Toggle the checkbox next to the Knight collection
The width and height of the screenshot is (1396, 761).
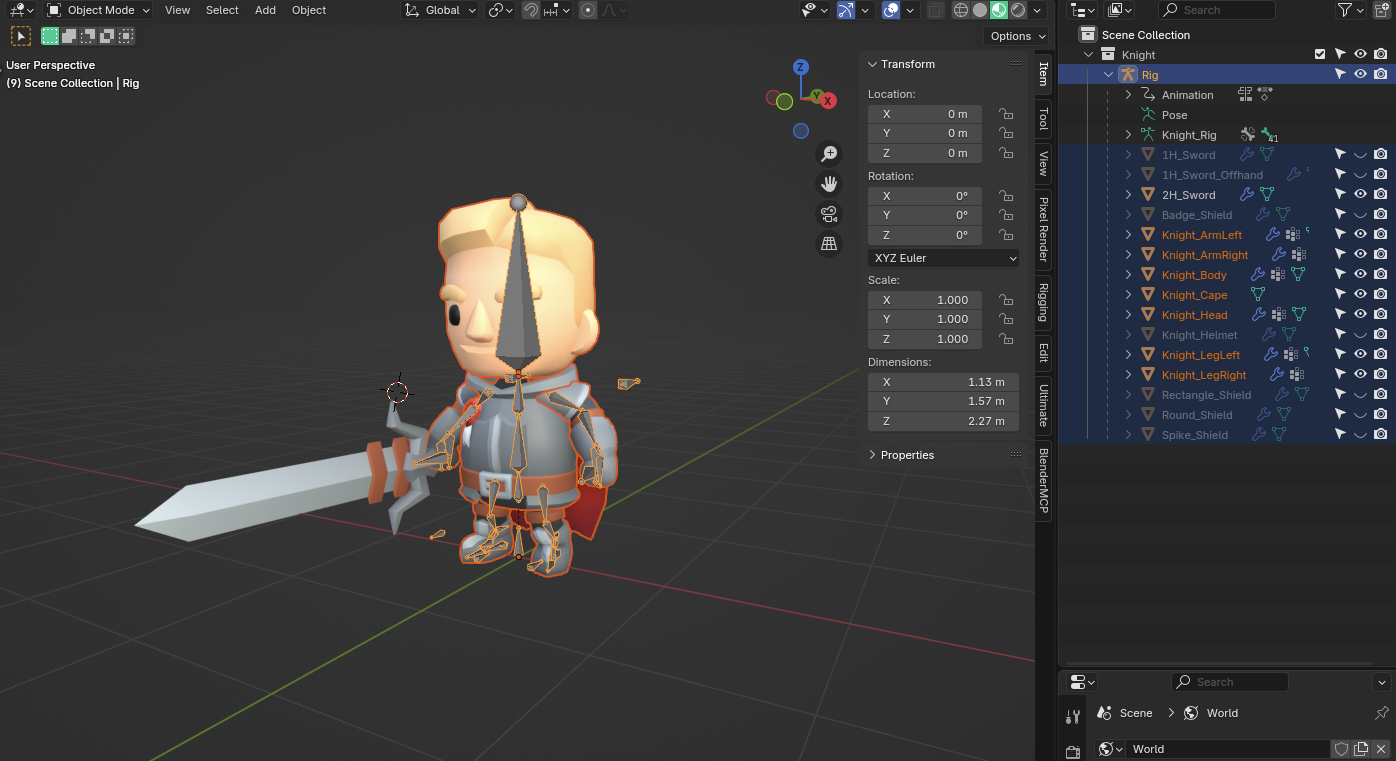click(x=1320, y=53)
